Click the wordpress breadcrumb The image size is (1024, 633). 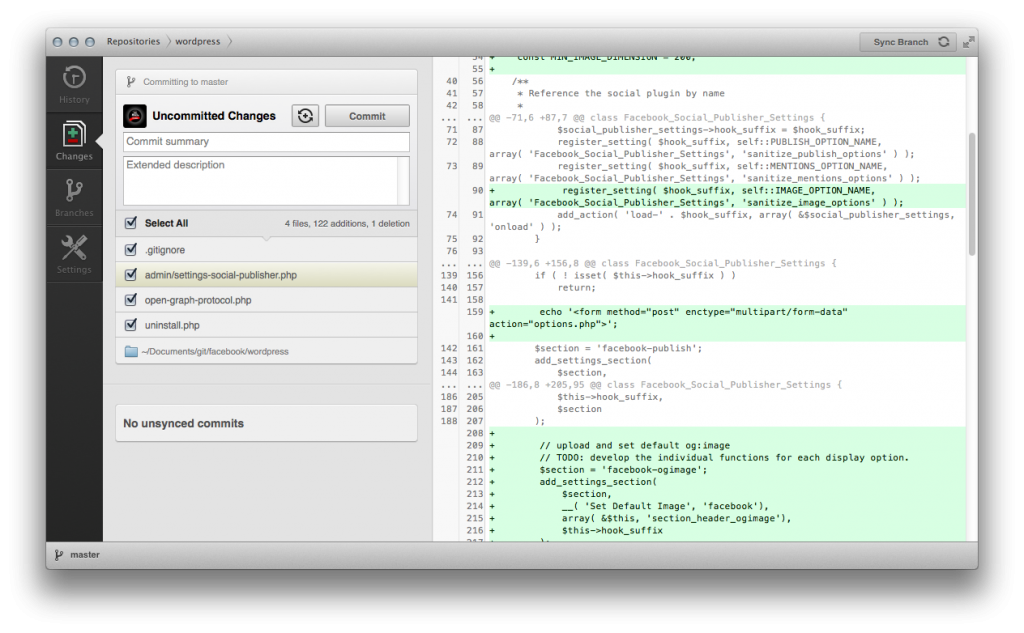coord(197,41)
